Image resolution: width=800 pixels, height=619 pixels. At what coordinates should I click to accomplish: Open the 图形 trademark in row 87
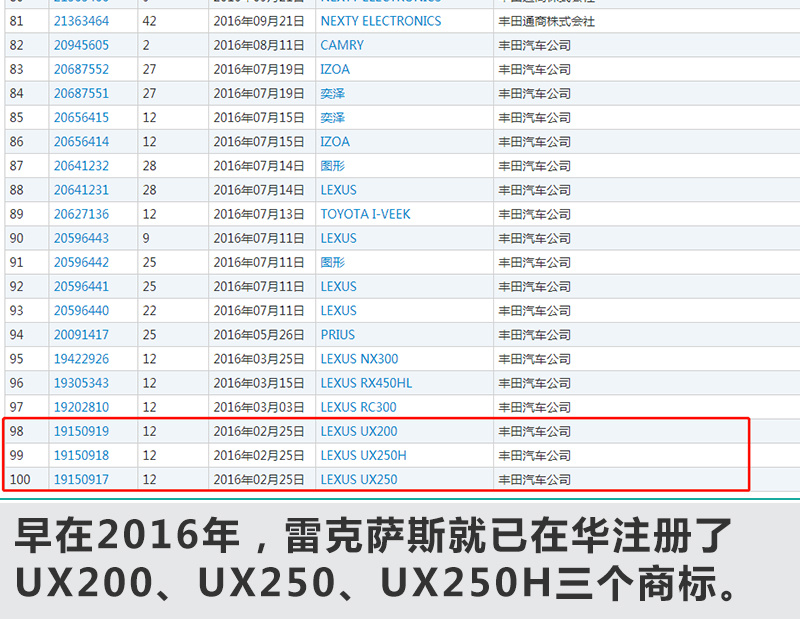[333, 166]
